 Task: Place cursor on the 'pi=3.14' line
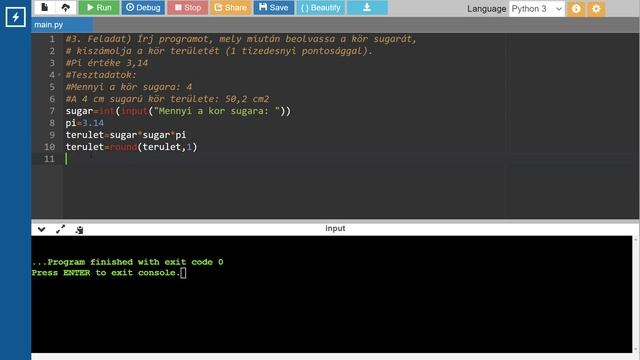click(x=84, y=123)
